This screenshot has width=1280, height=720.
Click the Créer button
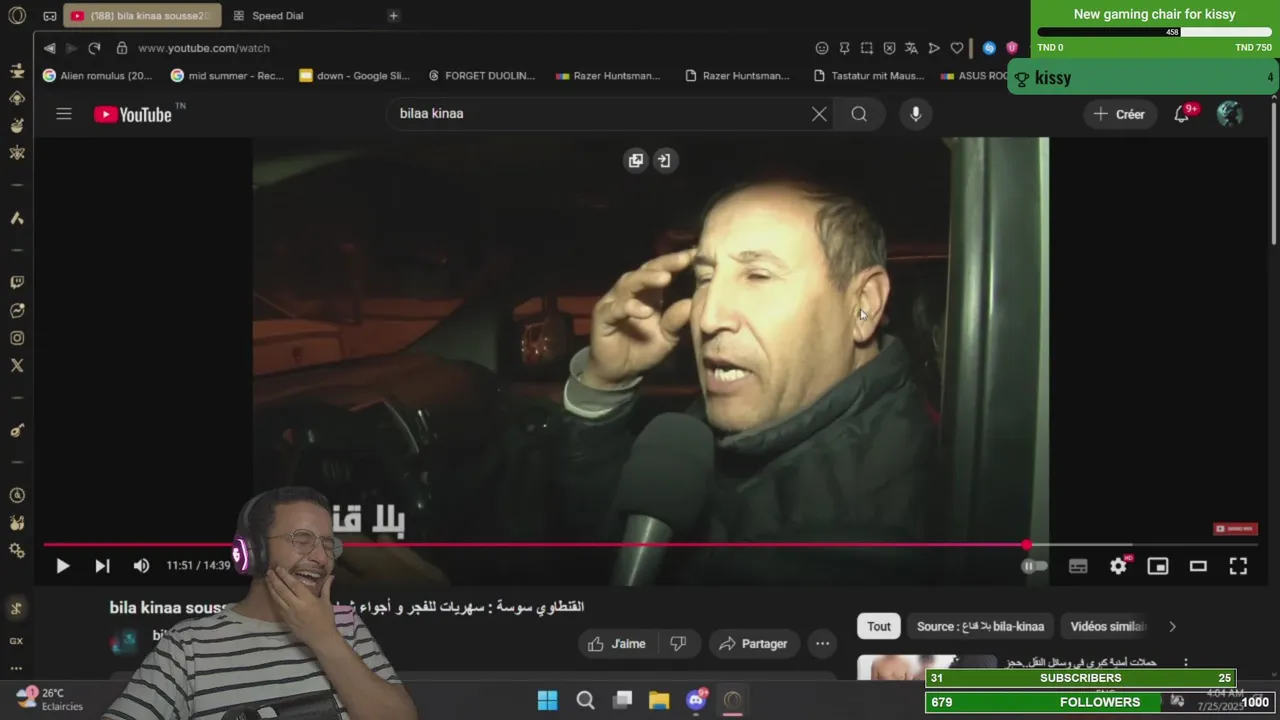point(1119,114)
